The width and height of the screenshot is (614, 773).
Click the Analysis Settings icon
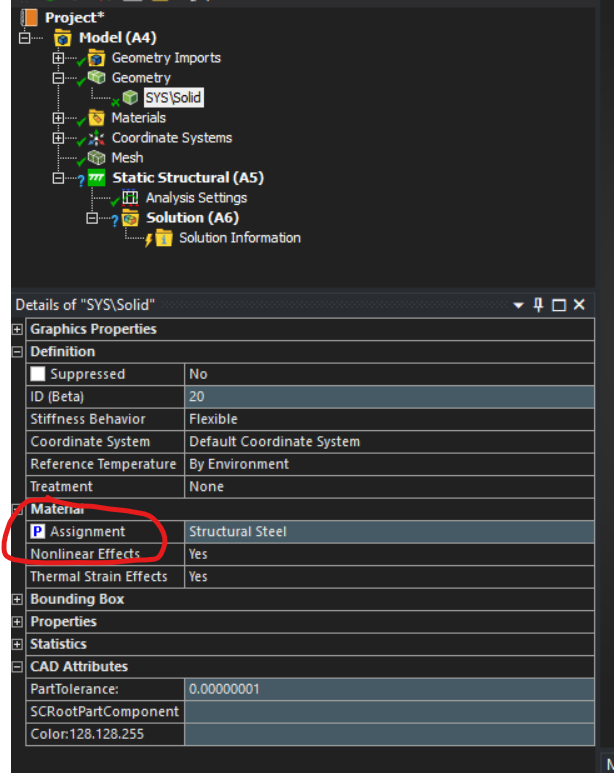point(130,198)
